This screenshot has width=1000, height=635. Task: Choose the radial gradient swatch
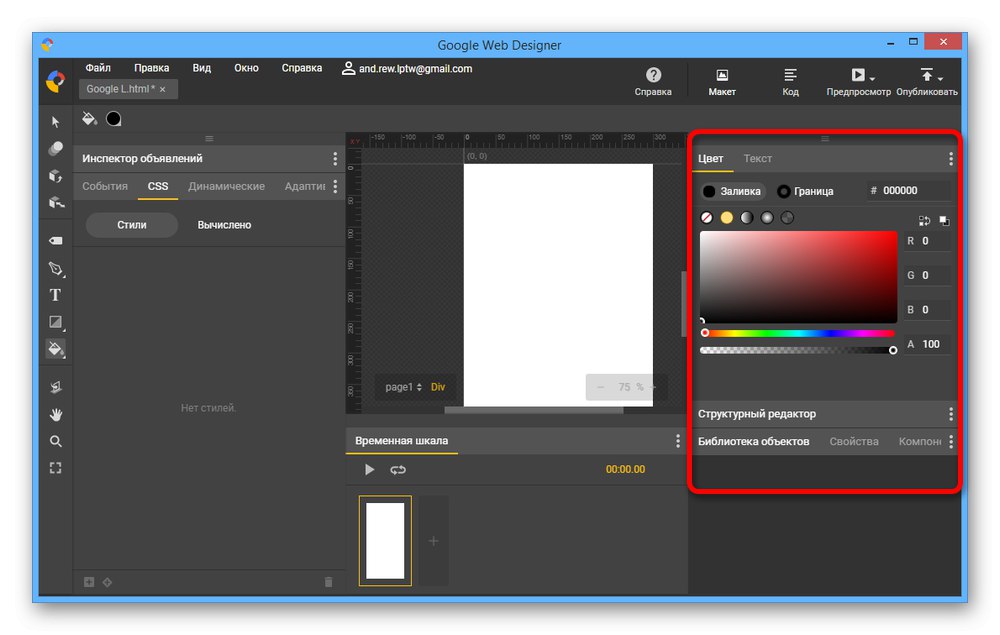coord(767,217)
